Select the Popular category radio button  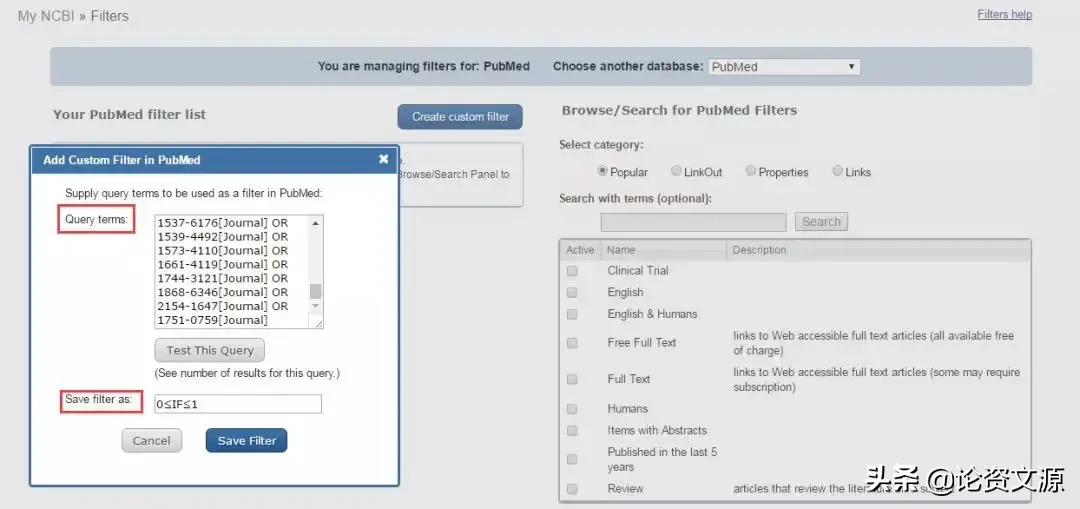[603, 171]
